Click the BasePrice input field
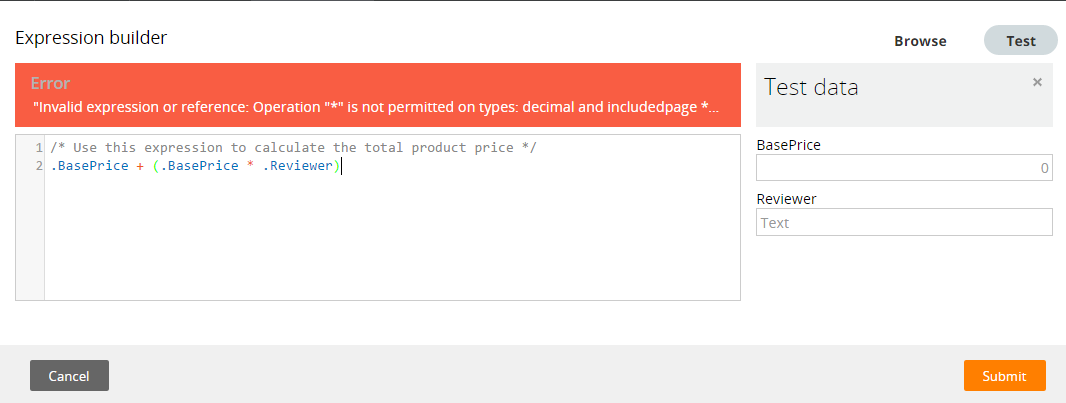The image size is (1066, 403). (x=904, y=167)
